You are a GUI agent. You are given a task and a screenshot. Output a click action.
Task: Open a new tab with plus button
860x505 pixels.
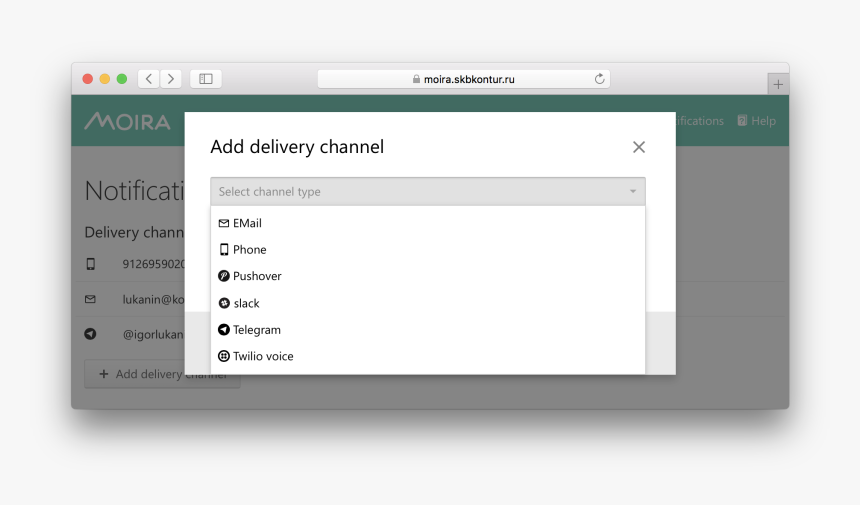778,84
